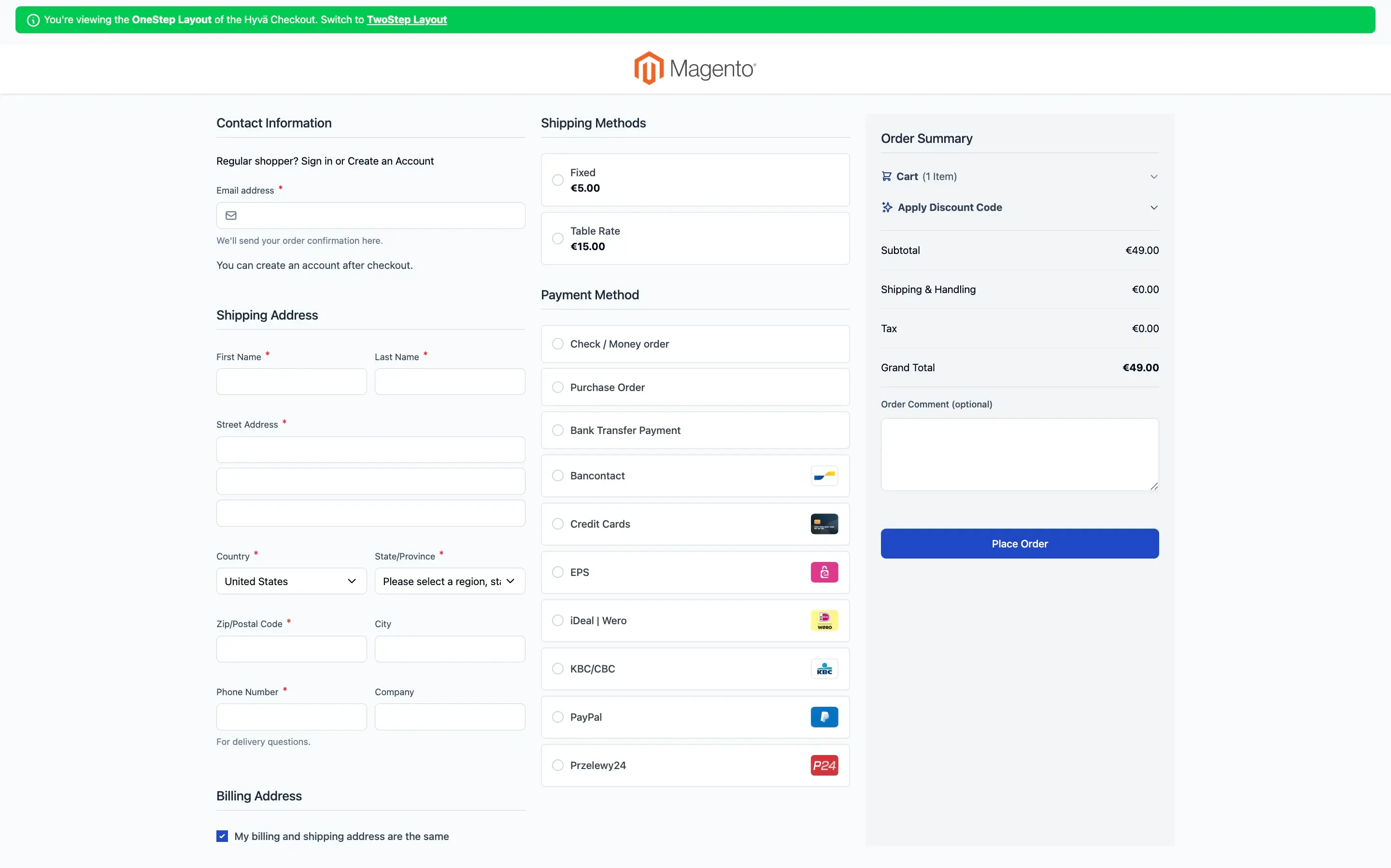Screen dimensions: 1391x868
Task: Click into the Email address field
Action: click(x=379, y=215)
